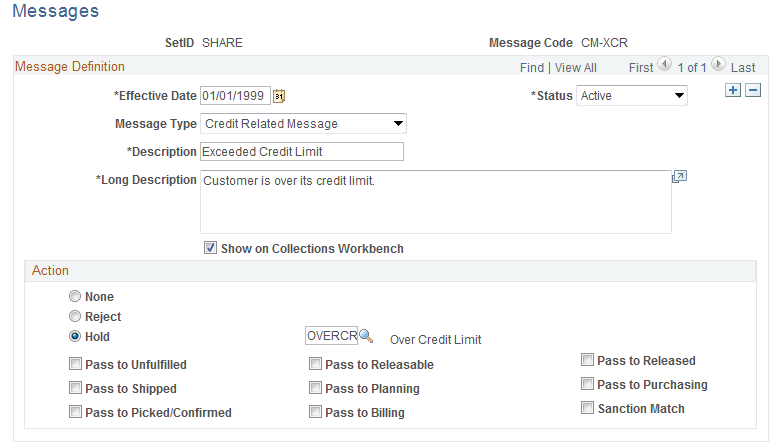This screenshot has width=776, height=448.
Task: Tick Pass to Purchasing checkbox
Action: [587, 384]
